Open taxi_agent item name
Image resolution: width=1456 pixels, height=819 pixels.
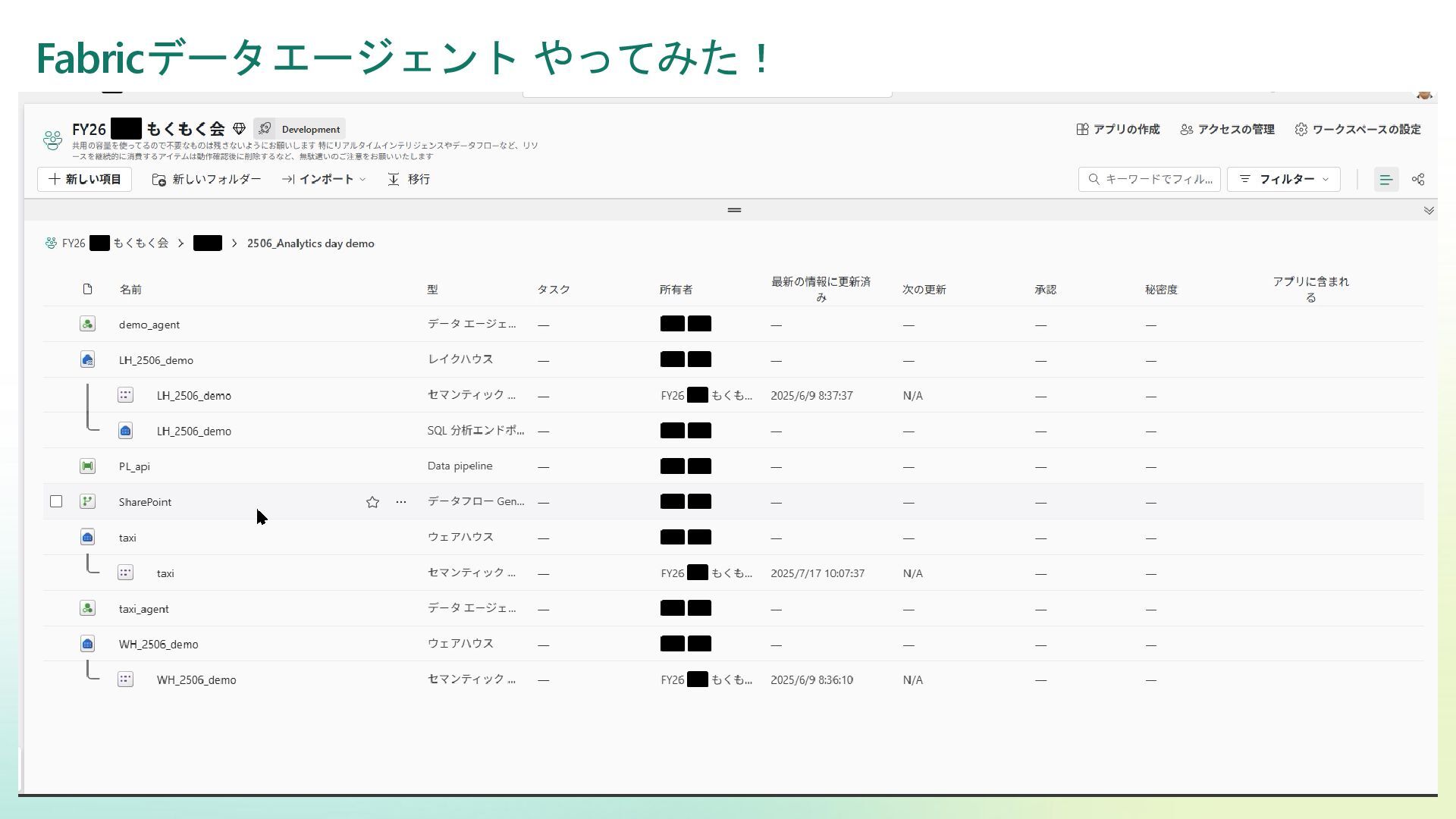coord(143,609)
